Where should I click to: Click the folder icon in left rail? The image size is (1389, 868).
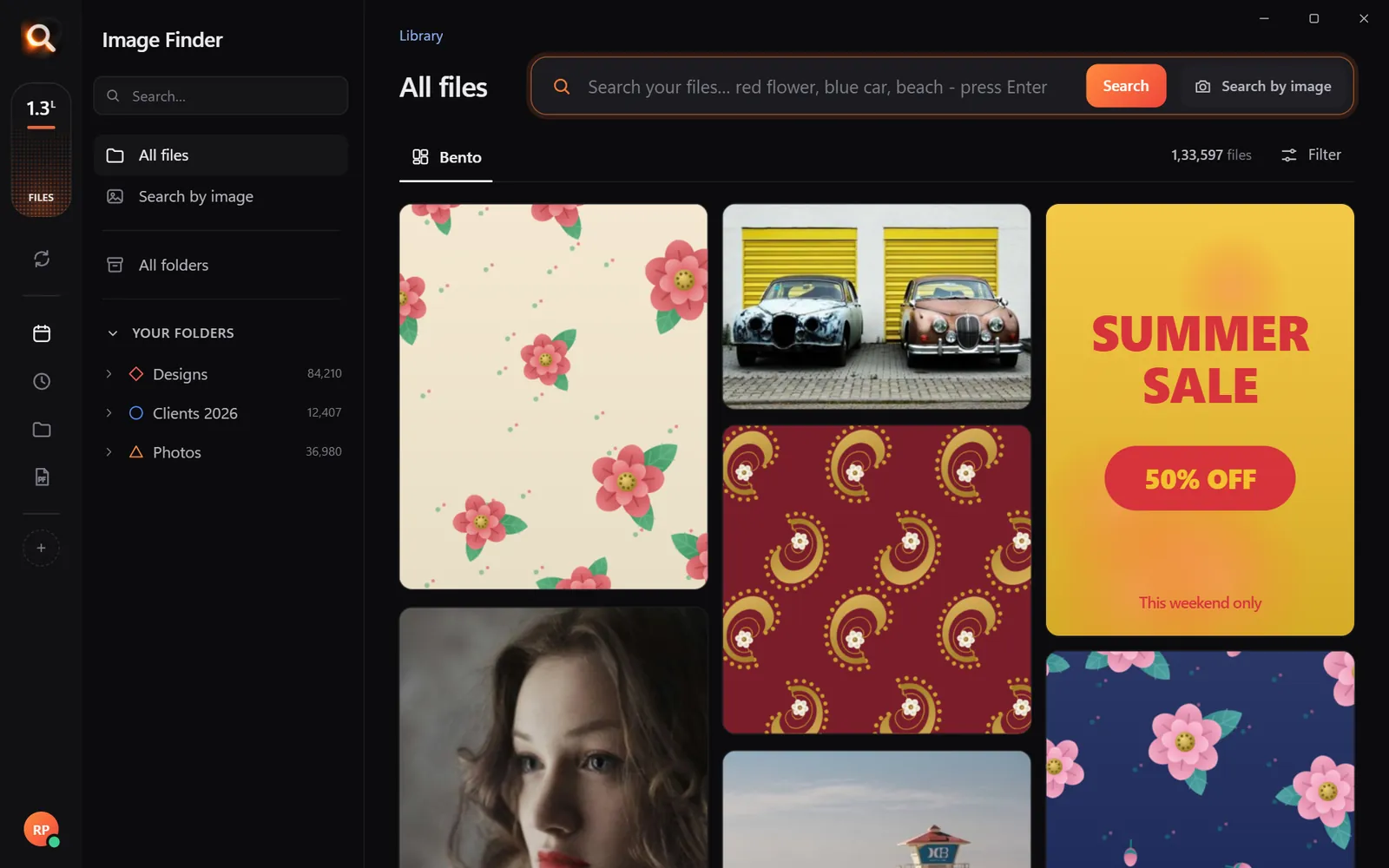click(42, 430)
